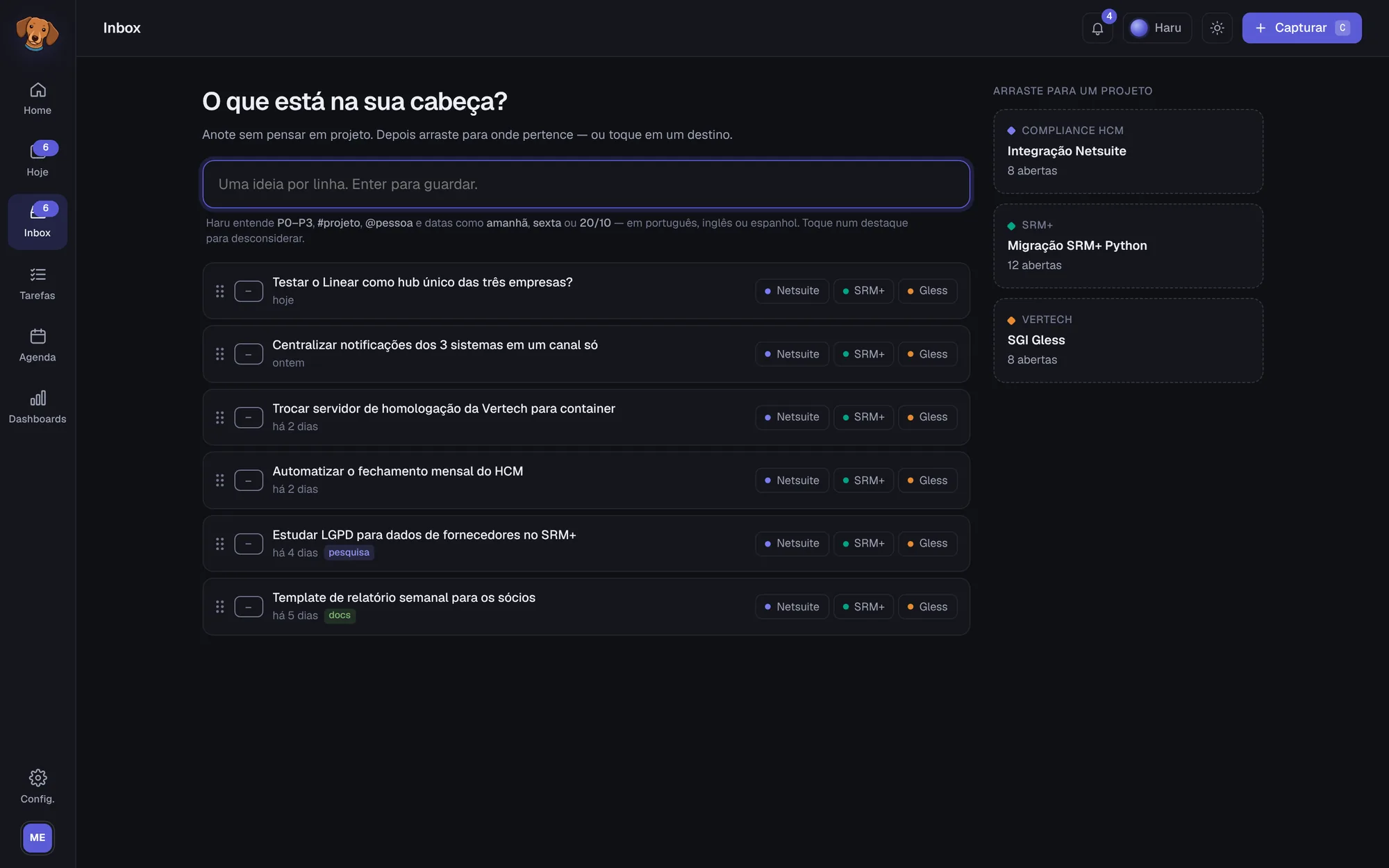Grab the drag handle of 'Automatizar o fechamento' item
The width and height of the screenshot is (1389, 868).
pyautogui.click(x=219, y=481)
